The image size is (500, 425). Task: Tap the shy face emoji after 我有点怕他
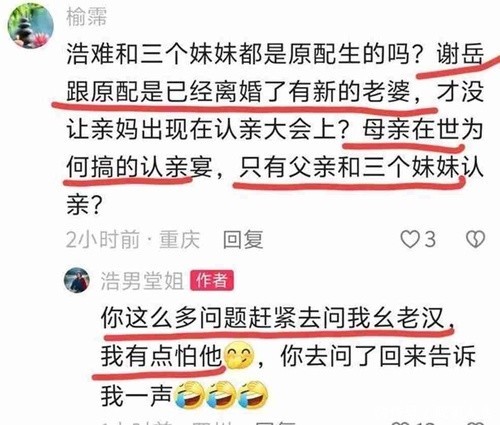point(239,355)
